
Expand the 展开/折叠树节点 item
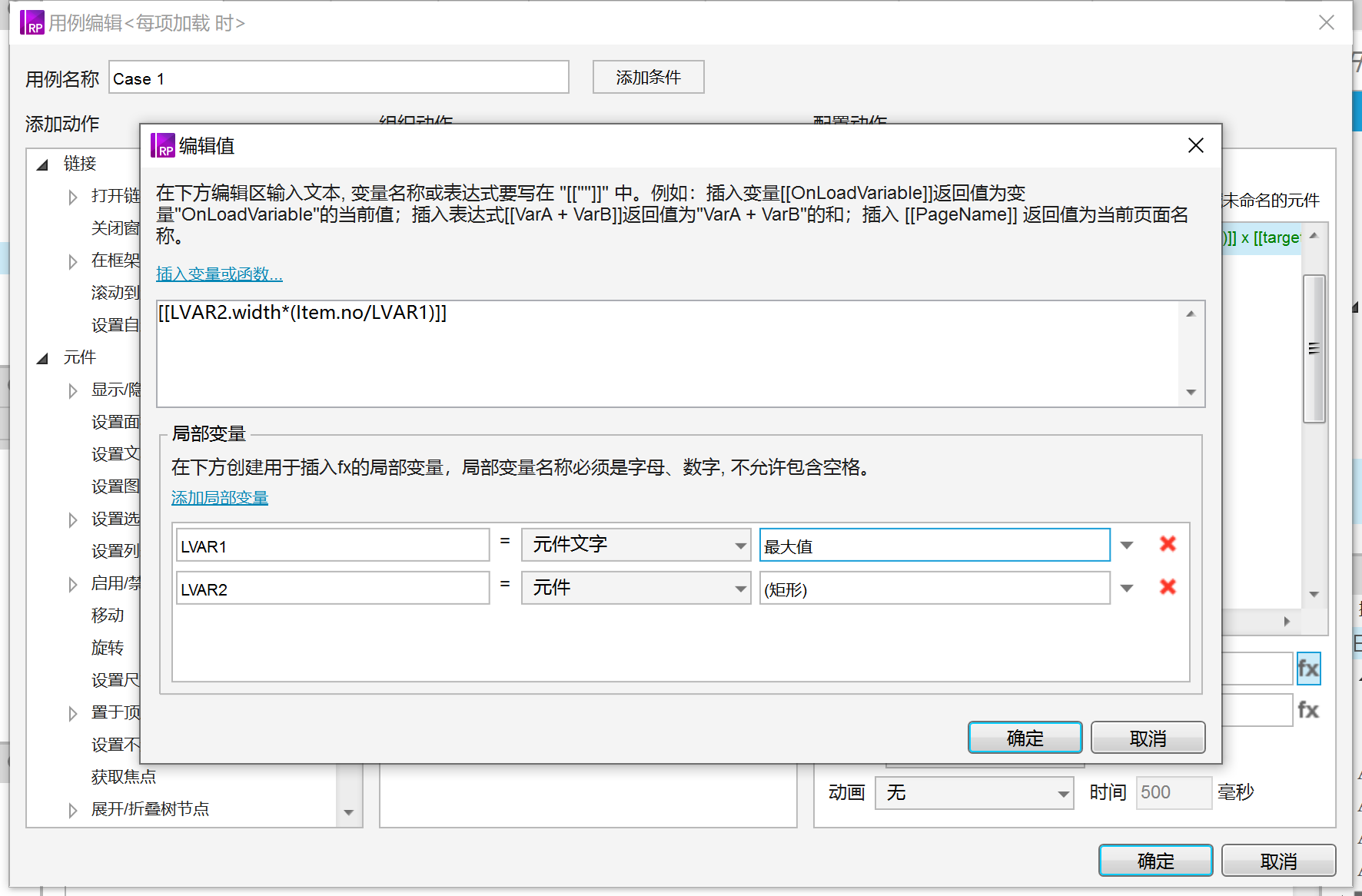[73, 810]
